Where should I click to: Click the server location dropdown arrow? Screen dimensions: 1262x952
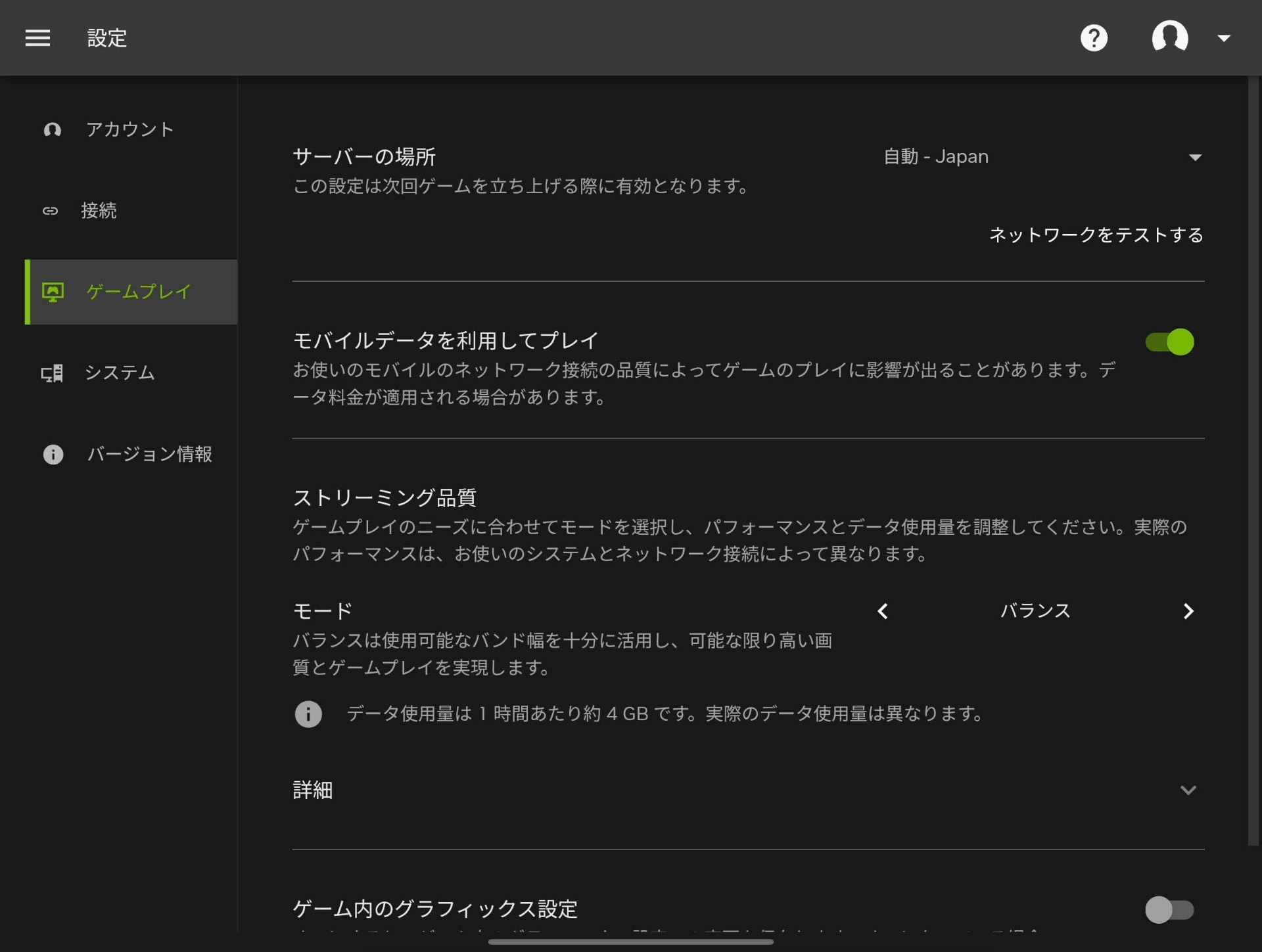pos(1195,158)
